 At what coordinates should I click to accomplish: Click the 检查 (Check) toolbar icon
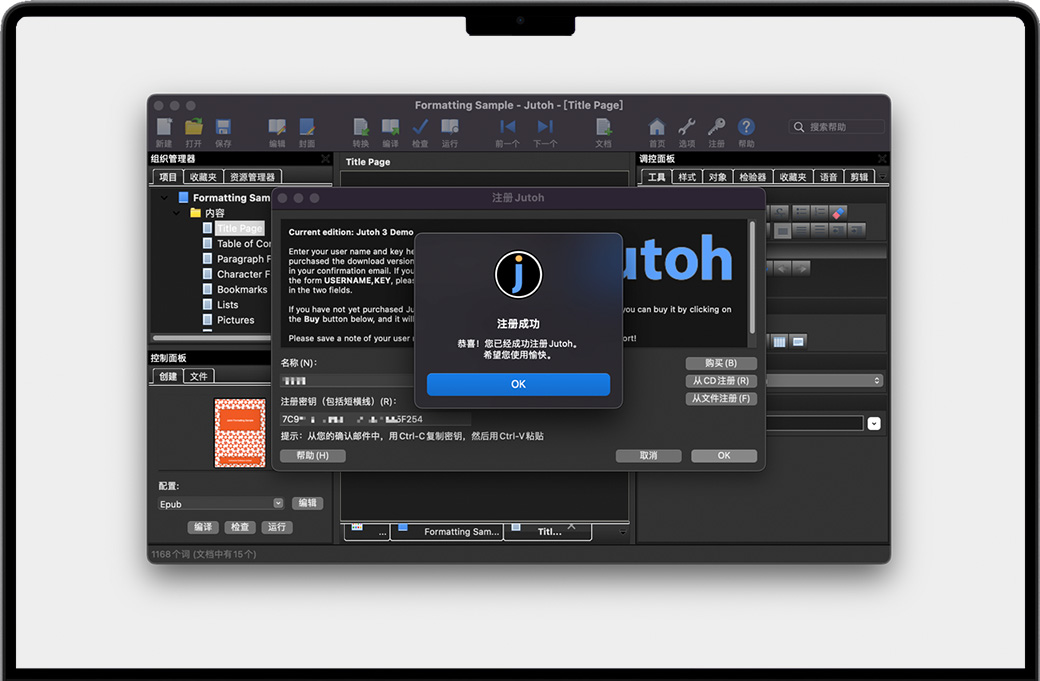[x=420, y=127]
